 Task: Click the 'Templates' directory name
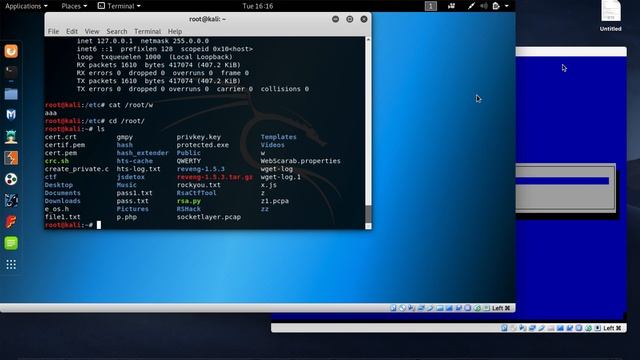278,137
